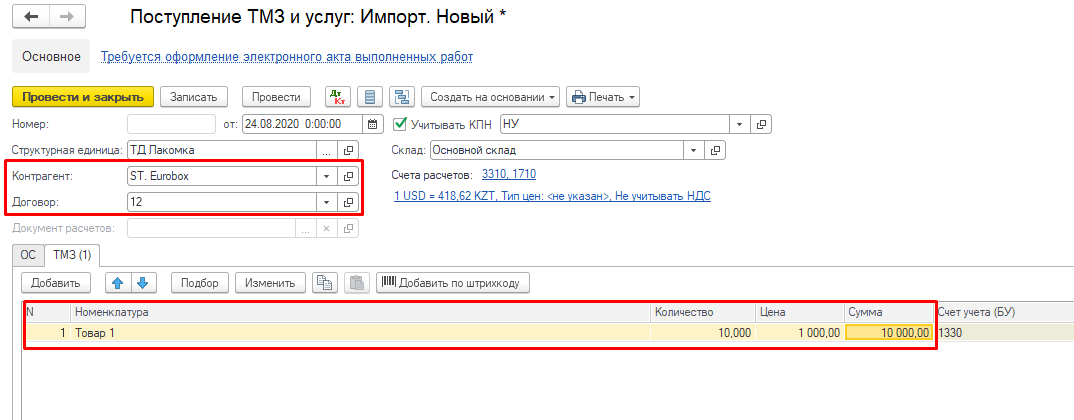
Task: Click Провести и закрыть button
Action: pyautogui.click(x=83, y=97)
